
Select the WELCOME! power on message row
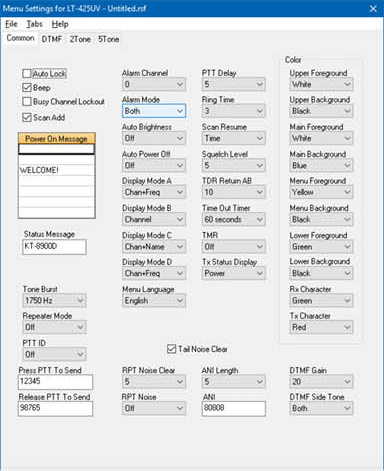[56, 170]
